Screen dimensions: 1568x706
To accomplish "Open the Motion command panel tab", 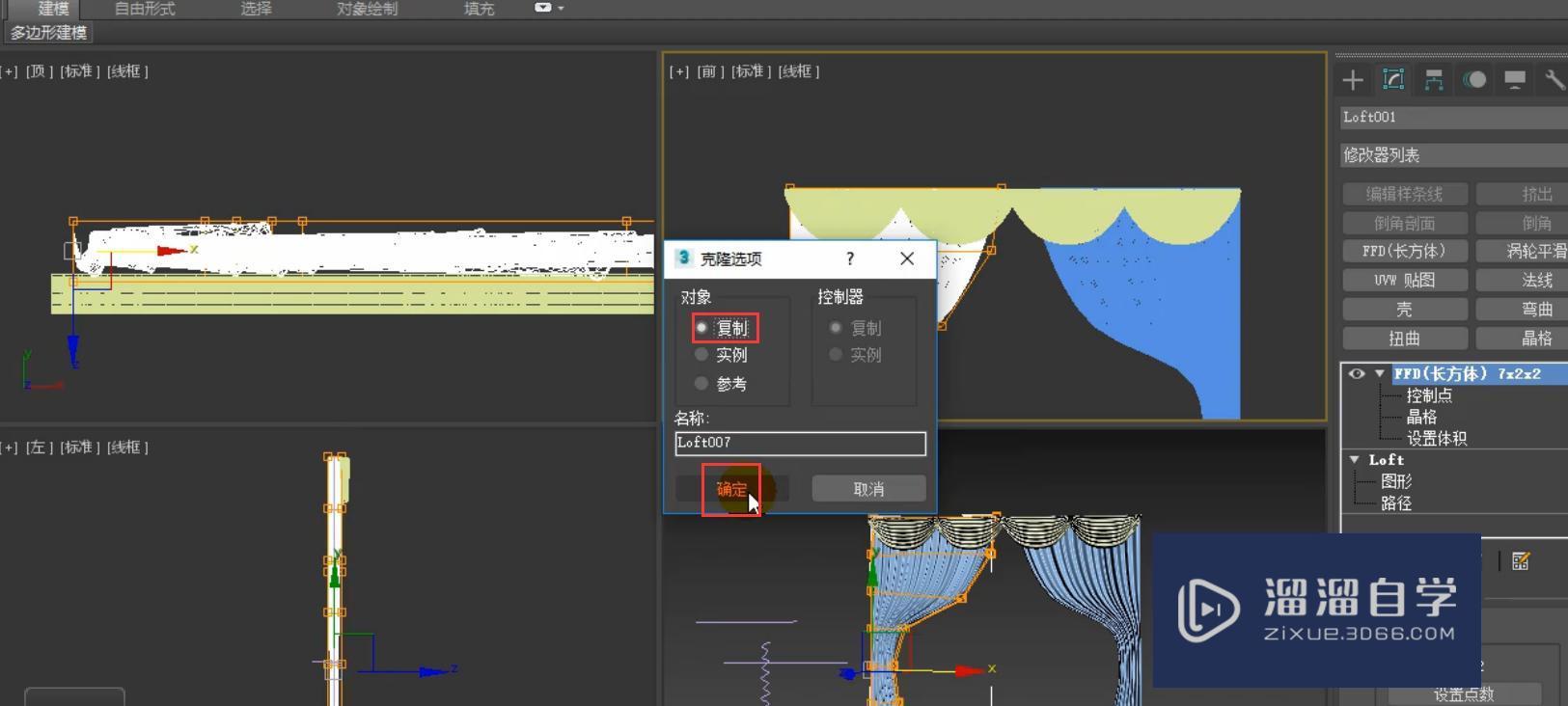I will click(1474, 80).
